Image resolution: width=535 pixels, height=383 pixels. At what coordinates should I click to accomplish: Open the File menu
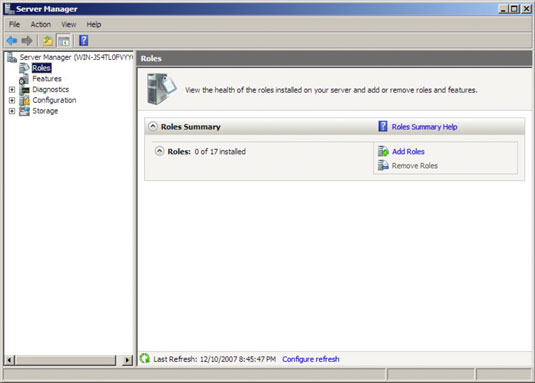[x=14, y=25]
